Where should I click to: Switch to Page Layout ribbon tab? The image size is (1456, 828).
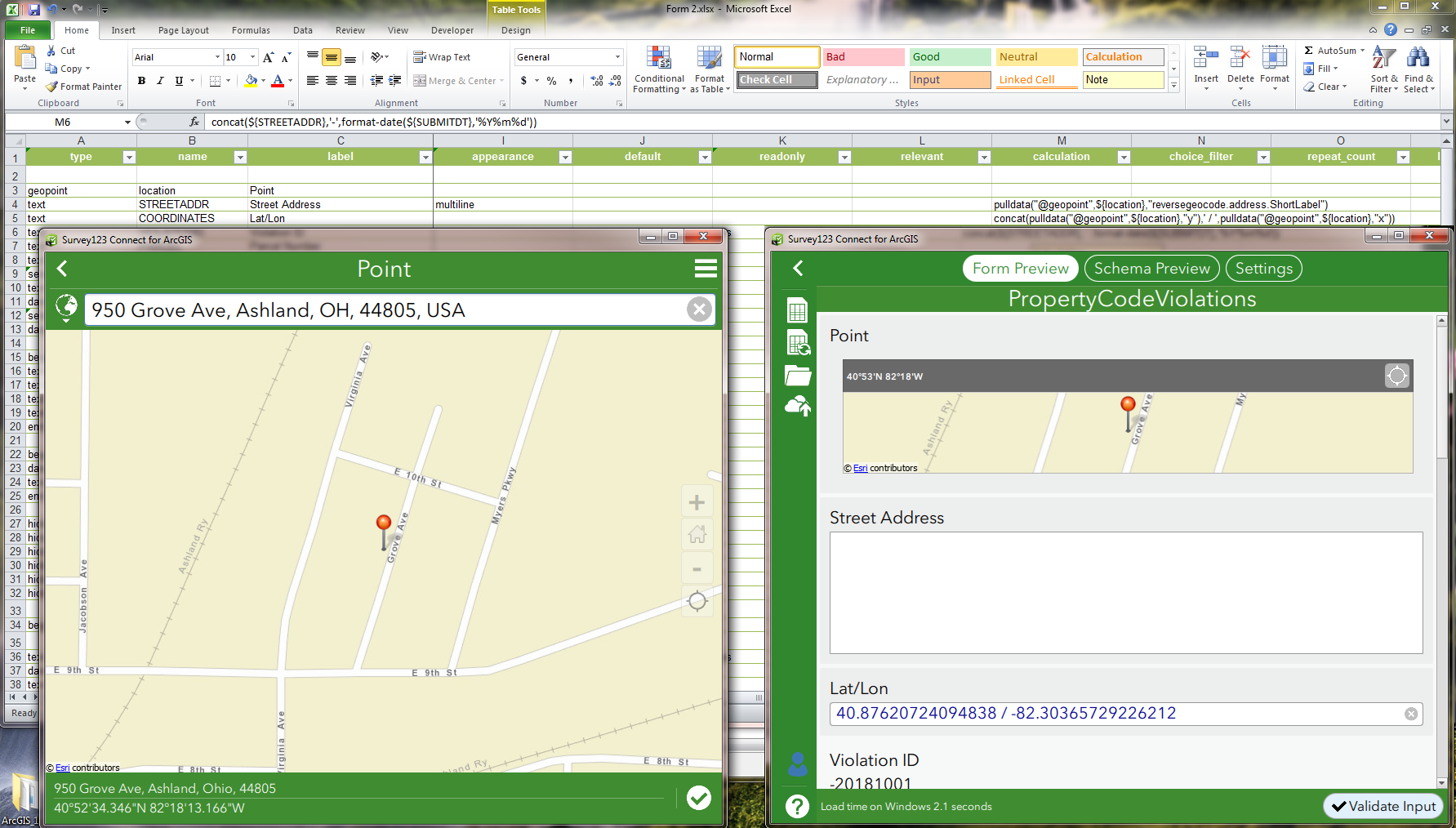[184, 30]
